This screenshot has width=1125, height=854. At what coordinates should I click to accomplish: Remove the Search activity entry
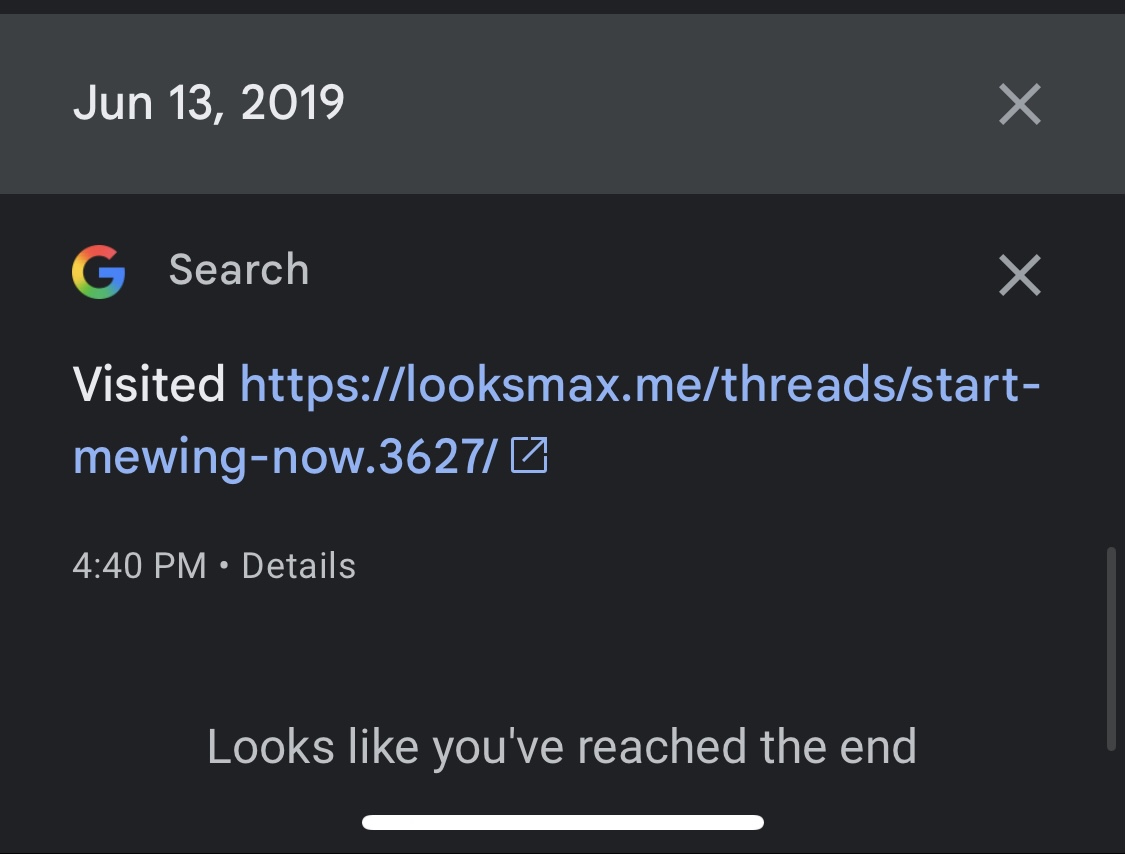point(1020,275)
